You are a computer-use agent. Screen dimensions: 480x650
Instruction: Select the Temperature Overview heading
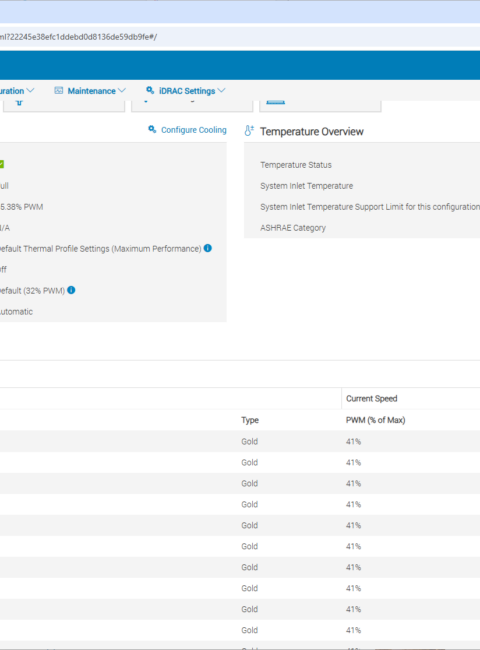tap(312, 132)
